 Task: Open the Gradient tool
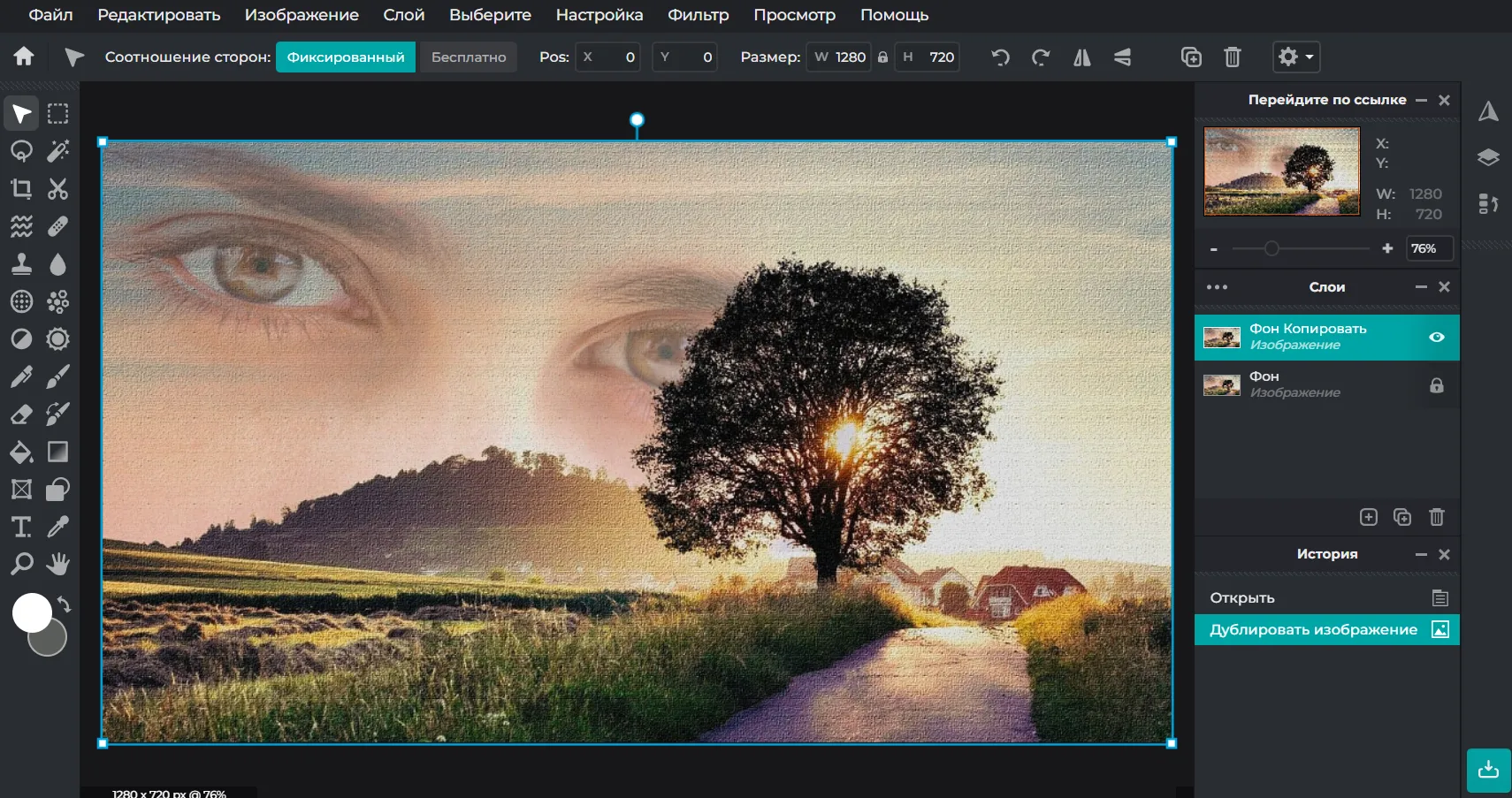(57, 452)
